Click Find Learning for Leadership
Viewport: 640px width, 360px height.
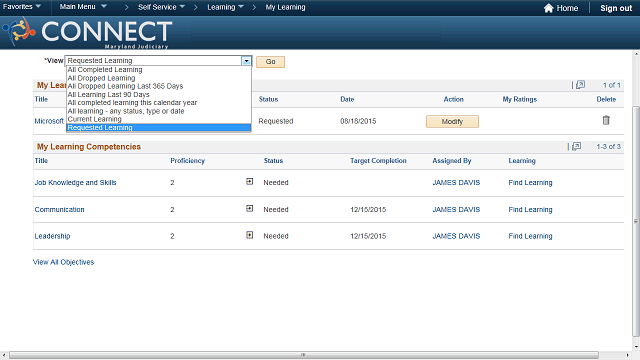[530, 236]
